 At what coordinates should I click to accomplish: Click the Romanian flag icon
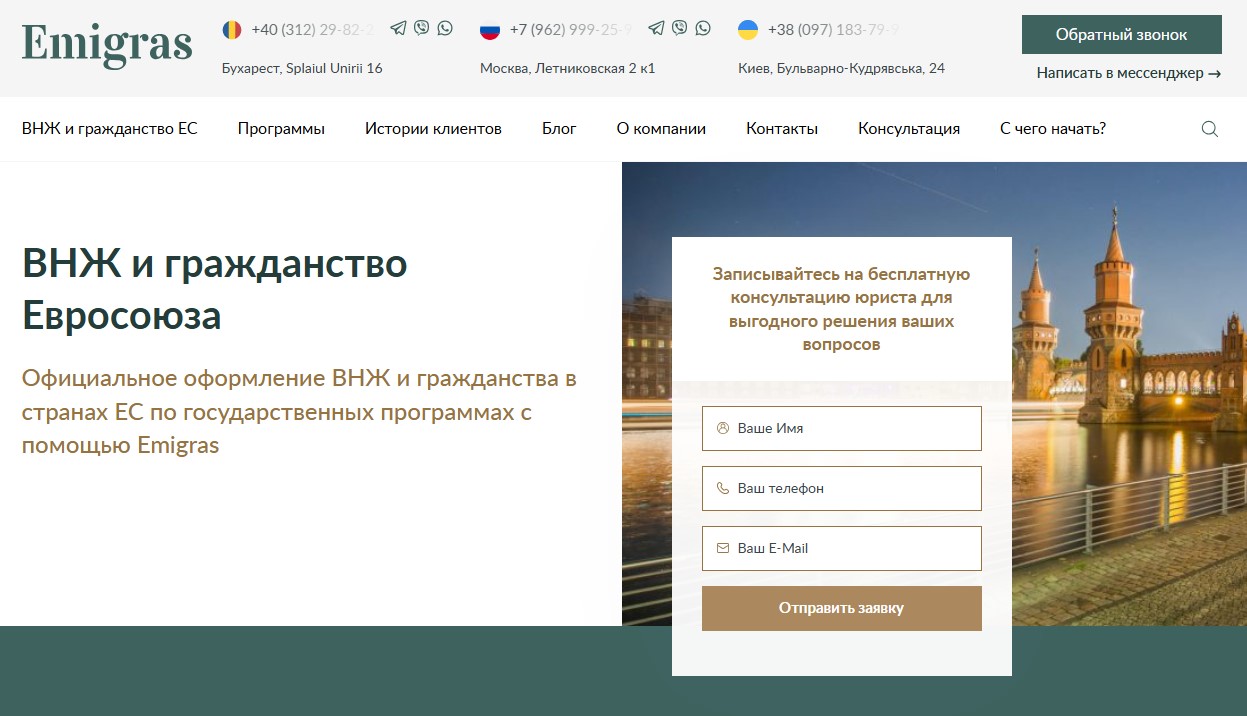click(232, 30)
